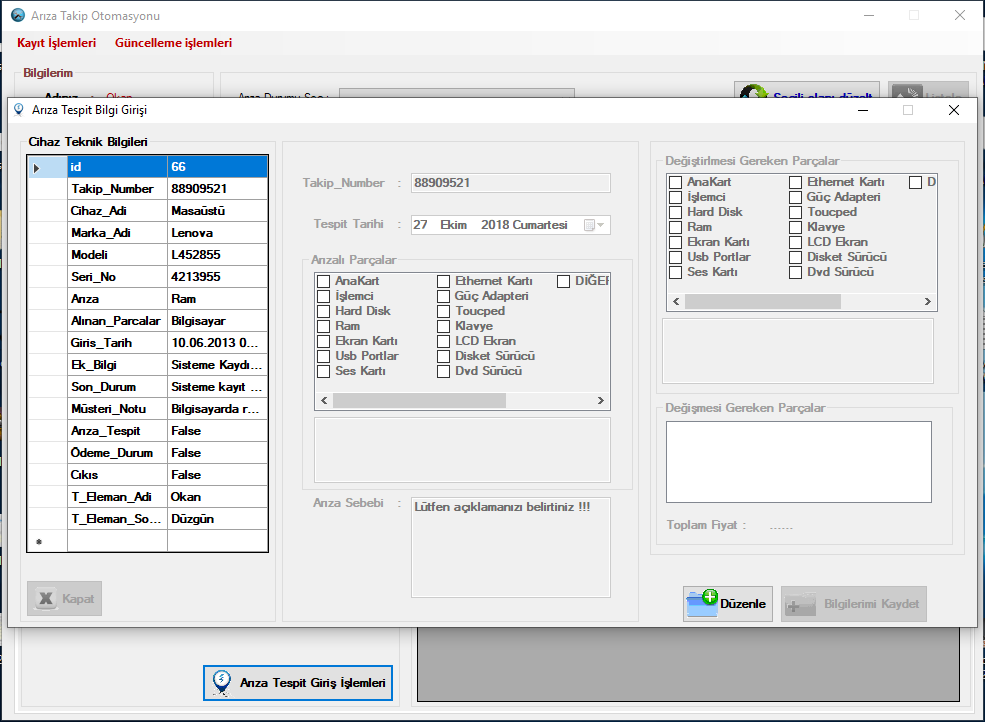
Task: Enable Usb Portlar in Arızalı Parçalar
Action: [x=324, y=356]
